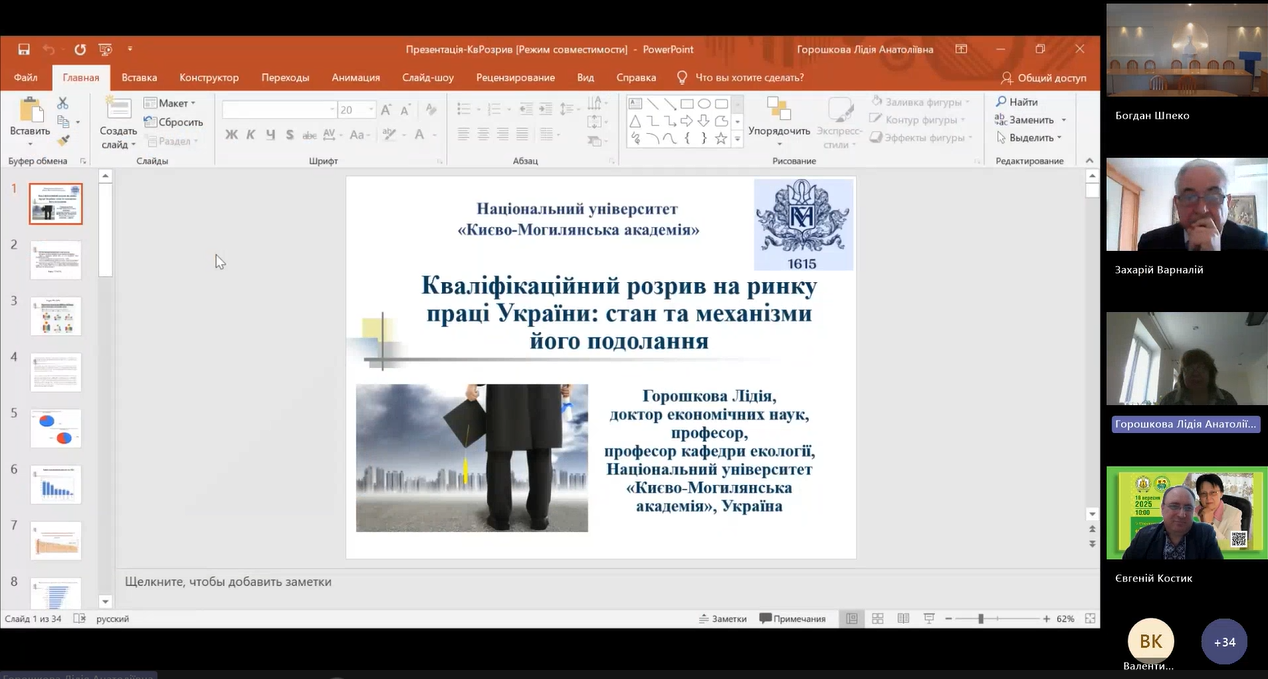Toggle normal view button in status bar

[852, 619]
